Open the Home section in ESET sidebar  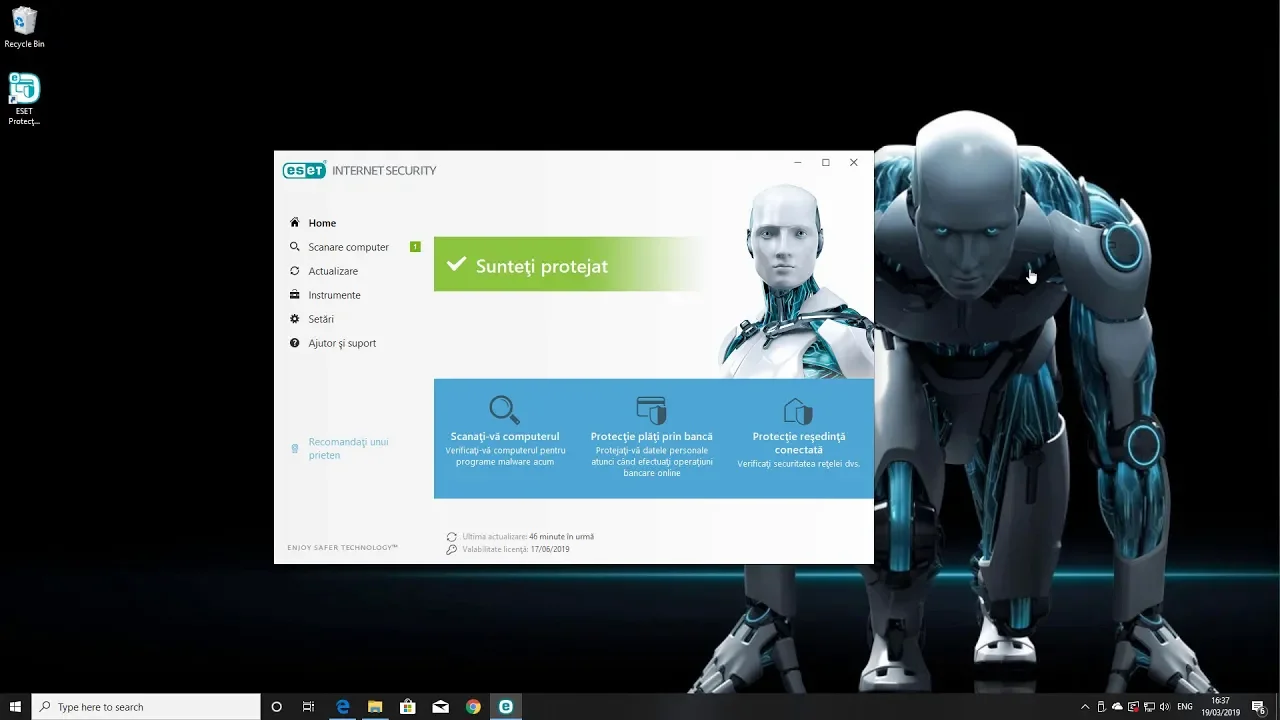[x=322, y=223]
